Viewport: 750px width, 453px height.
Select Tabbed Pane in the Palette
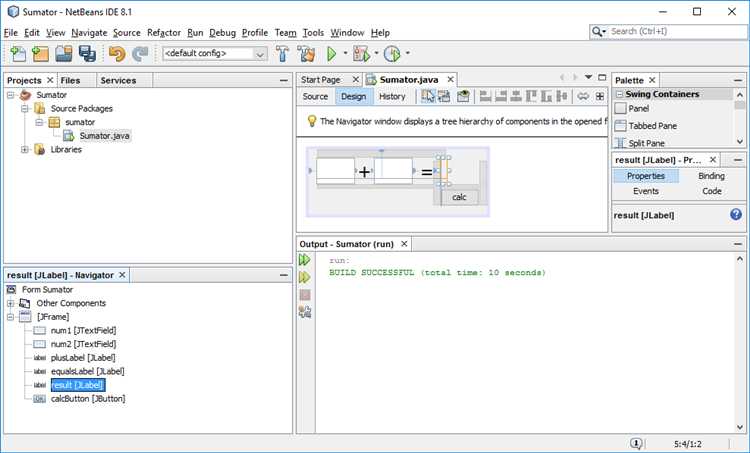coord(652,126)
